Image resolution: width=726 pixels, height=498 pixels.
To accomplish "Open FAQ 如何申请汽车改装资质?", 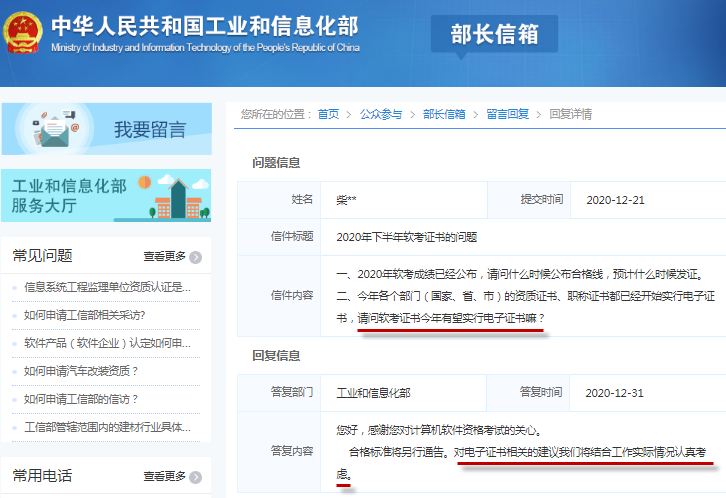I will (x=81, y=371).
